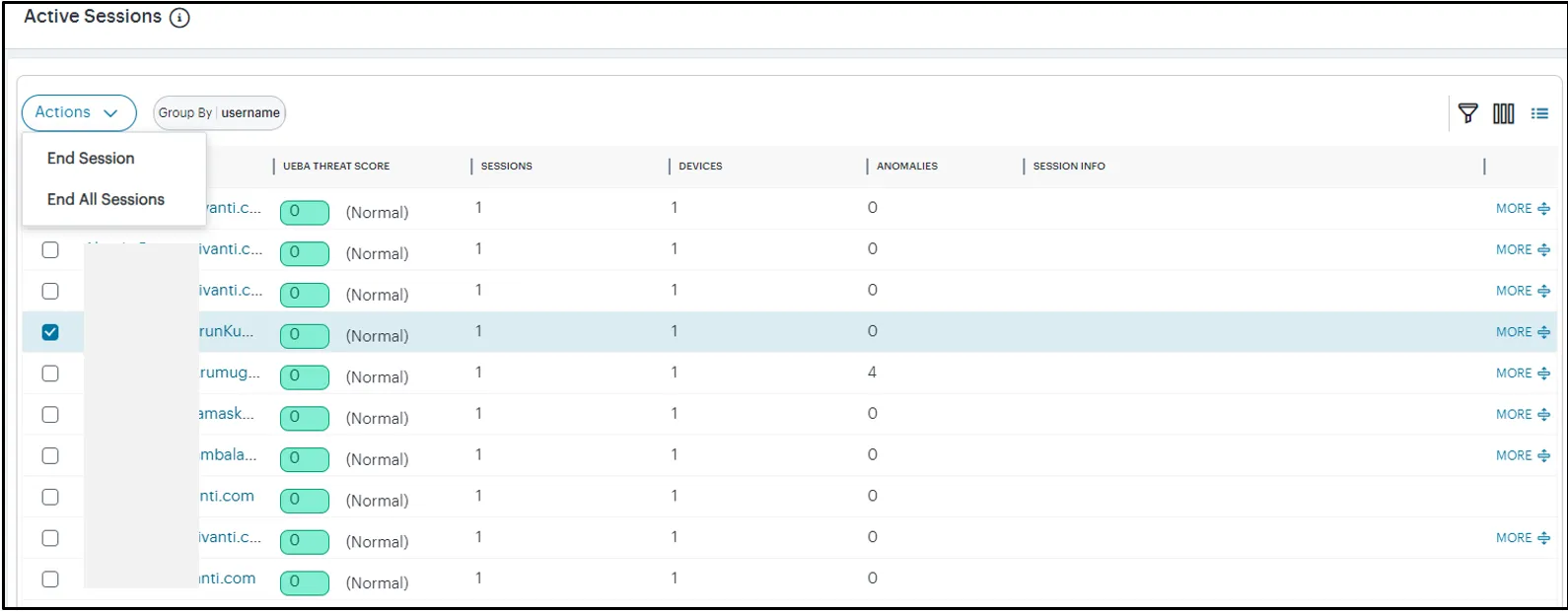This screenshot has height=612, width=1568.
Task: Open the rumug... username link
Action: click(x=230, y=374)
